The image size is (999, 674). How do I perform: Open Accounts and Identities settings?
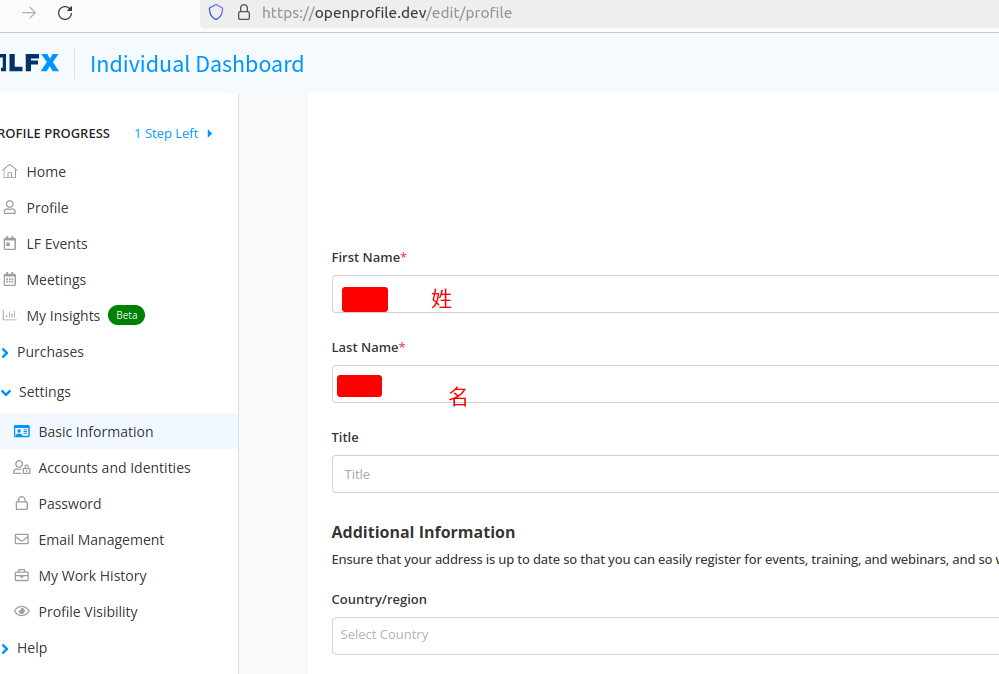coord(114,468)
